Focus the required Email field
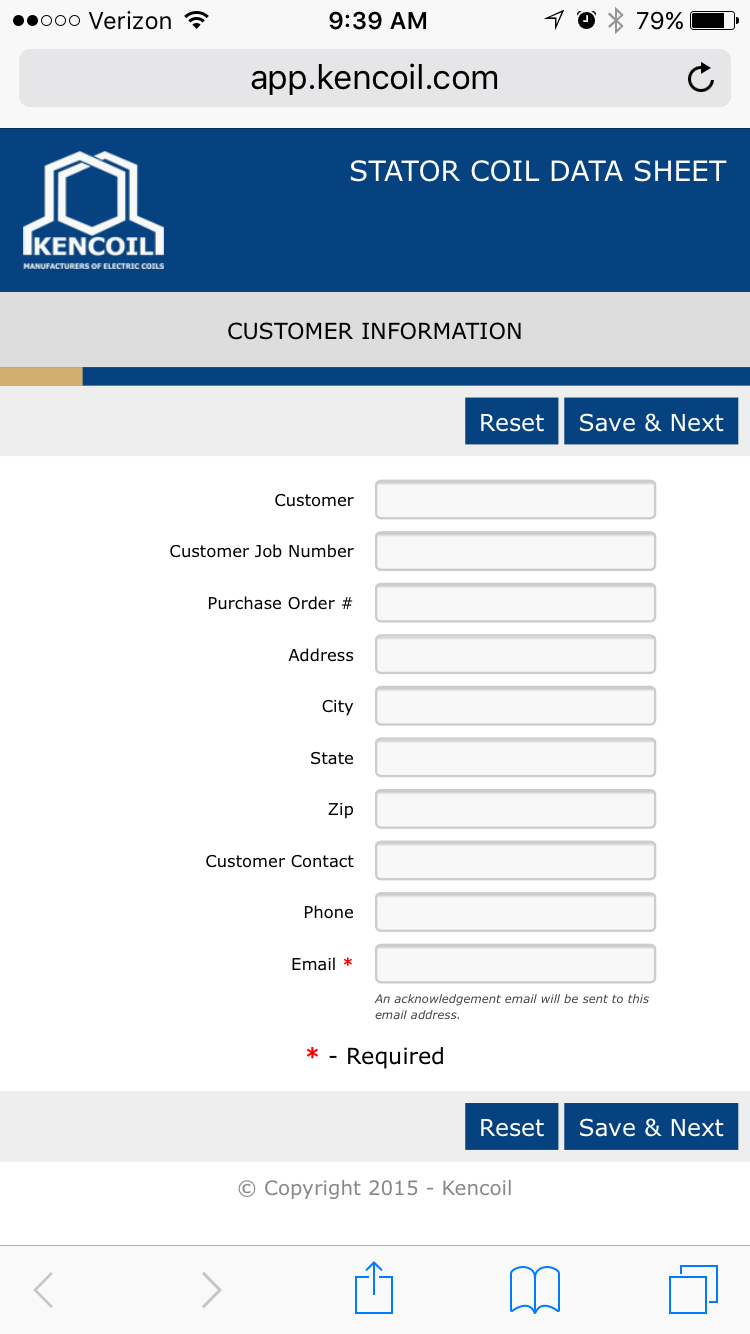Viewport: 750px width, 1334px height. point(515,964)
